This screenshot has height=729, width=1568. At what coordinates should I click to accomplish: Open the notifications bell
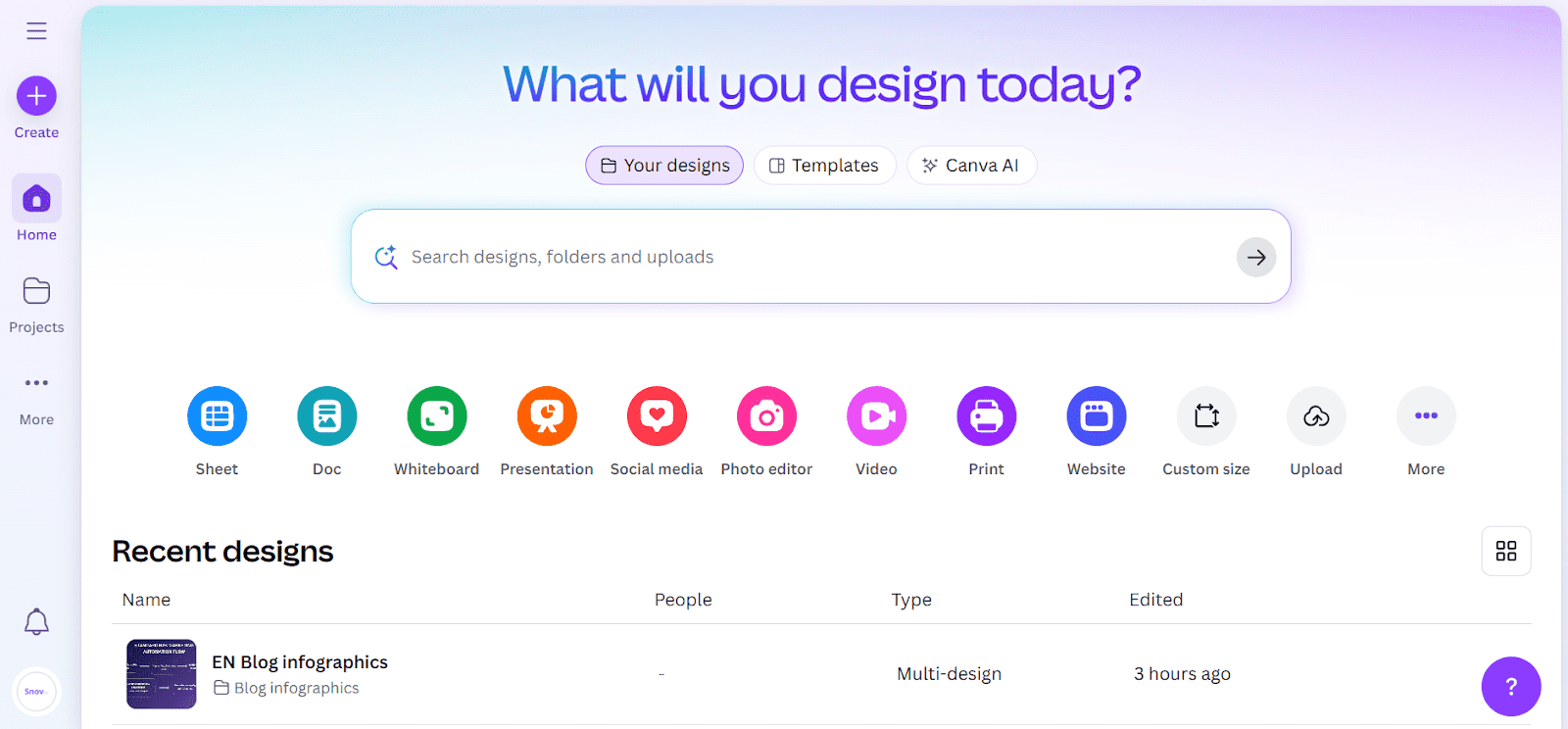(x=36, y=622)
